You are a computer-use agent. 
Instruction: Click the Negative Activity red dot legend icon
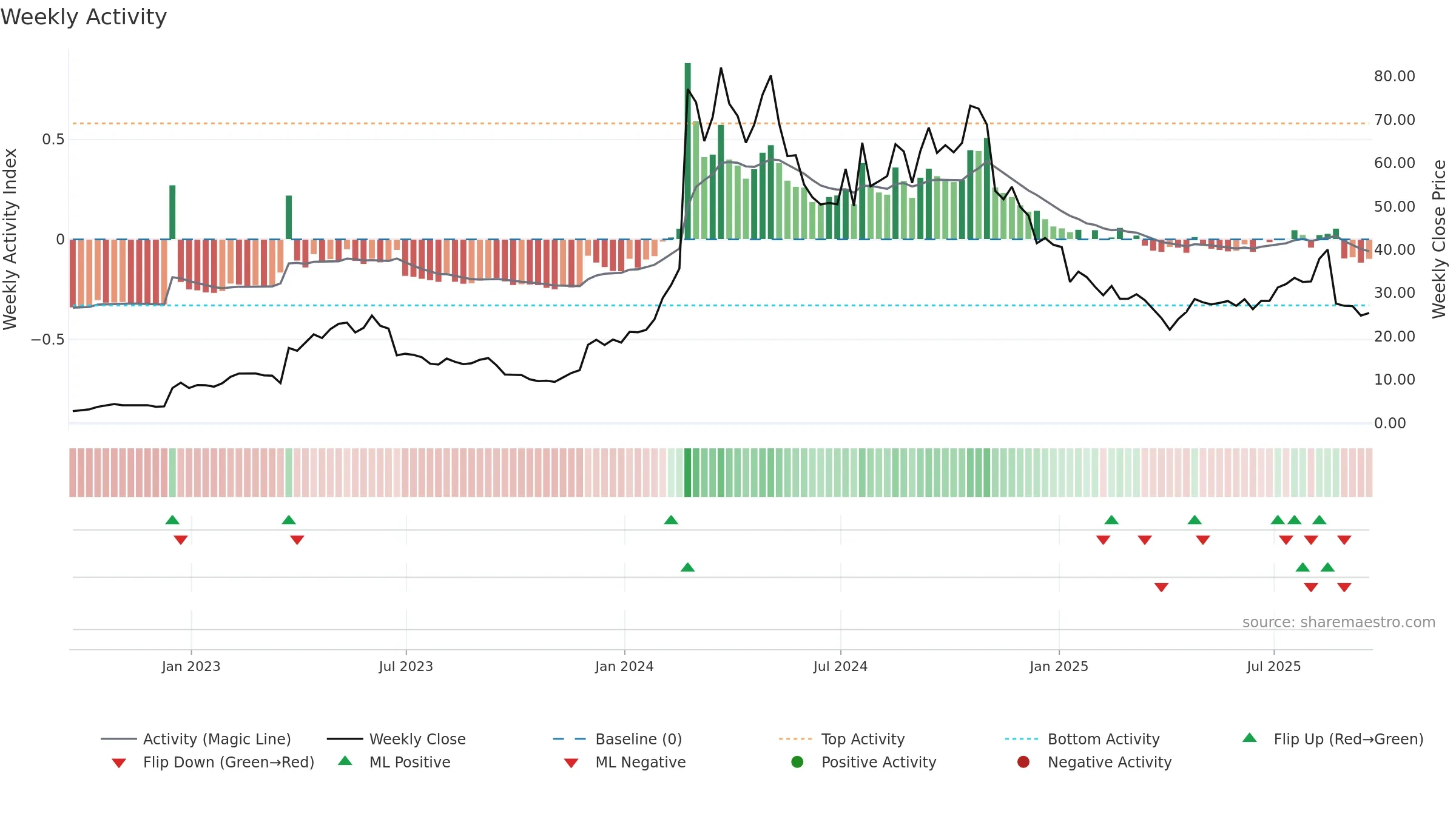(x=1023, y=762)
